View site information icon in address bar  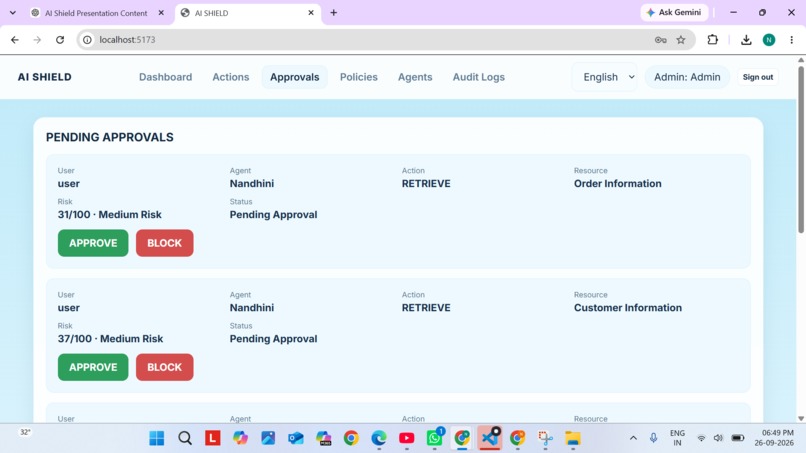pos(87,40)
